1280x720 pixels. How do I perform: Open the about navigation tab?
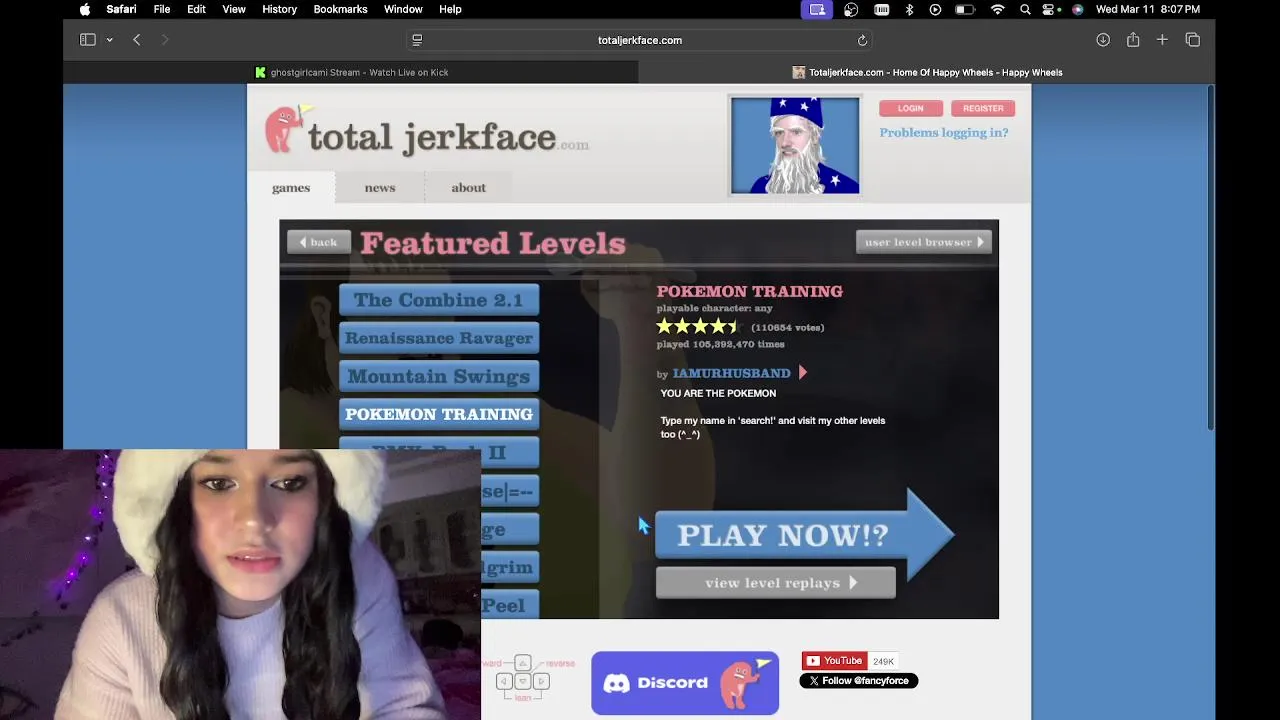(x=468, y=188)
